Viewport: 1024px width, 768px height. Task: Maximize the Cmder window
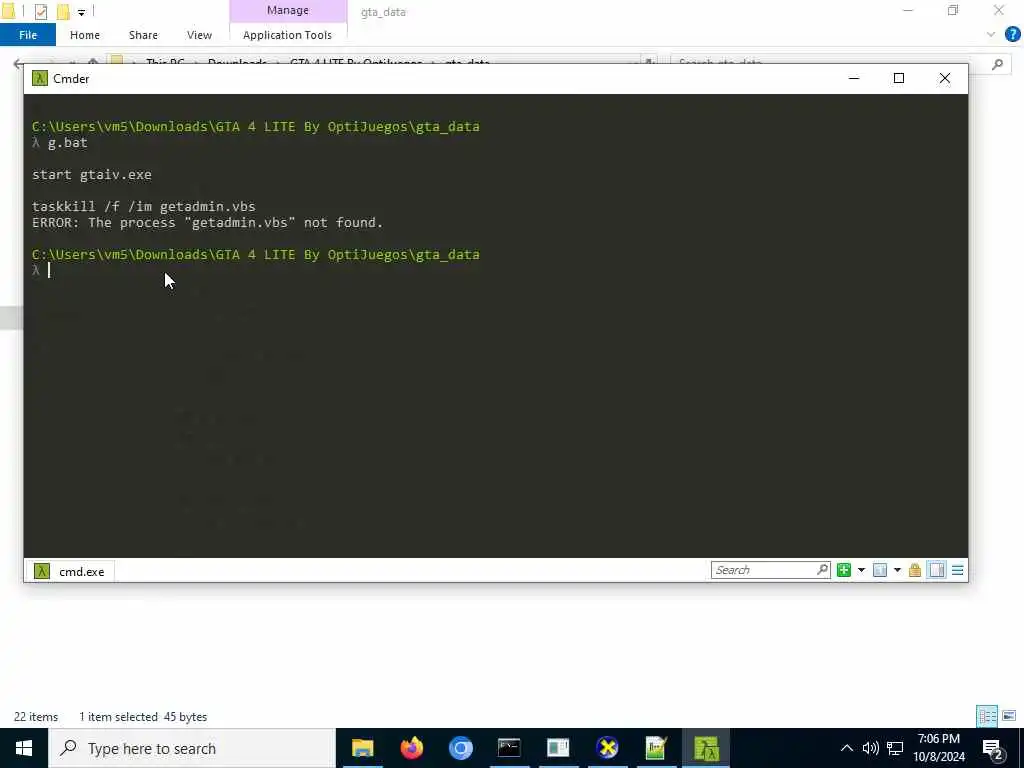click(899, 78)
